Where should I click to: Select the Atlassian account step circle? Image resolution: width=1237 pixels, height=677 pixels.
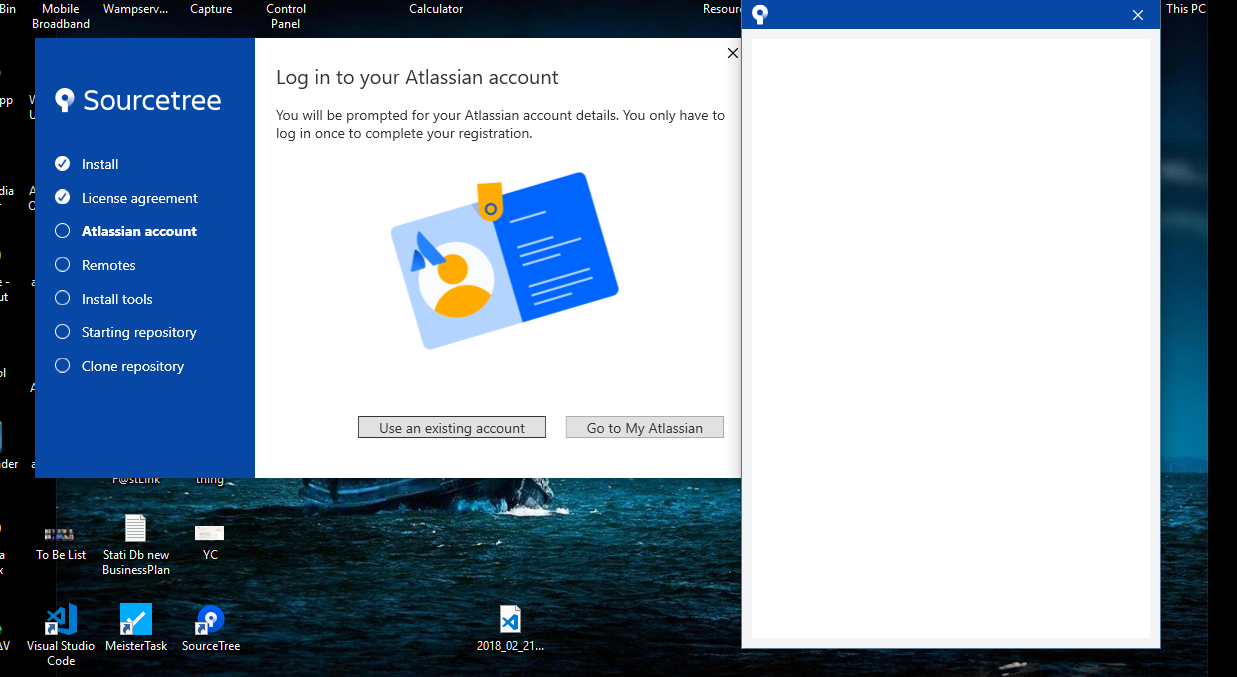[62, 231]
